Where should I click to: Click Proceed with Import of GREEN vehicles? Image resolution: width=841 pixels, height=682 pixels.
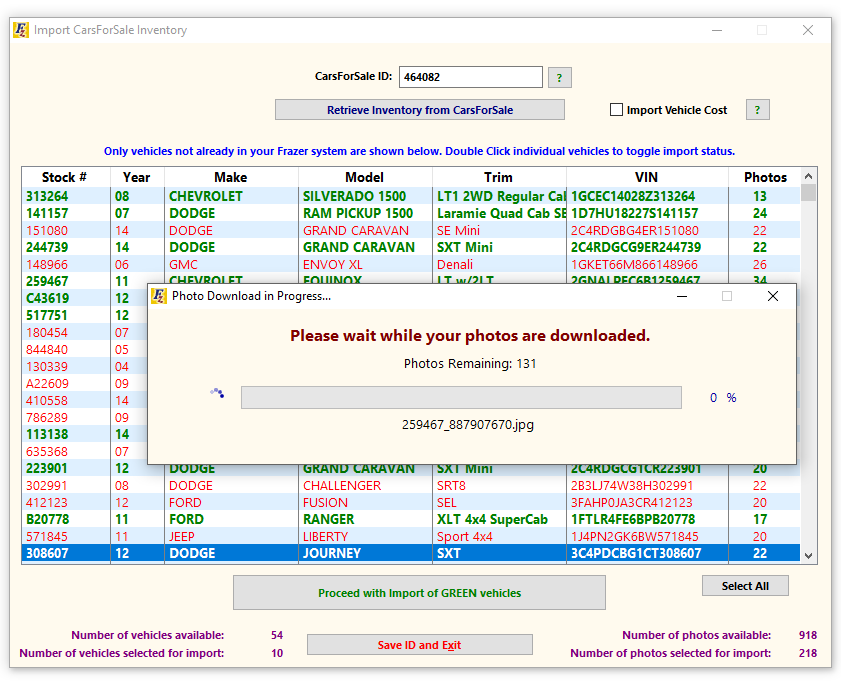[x=419, y=593]
